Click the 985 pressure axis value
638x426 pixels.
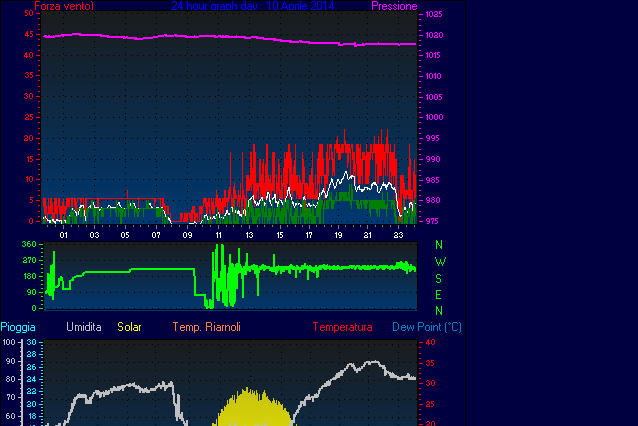(433, 180)
